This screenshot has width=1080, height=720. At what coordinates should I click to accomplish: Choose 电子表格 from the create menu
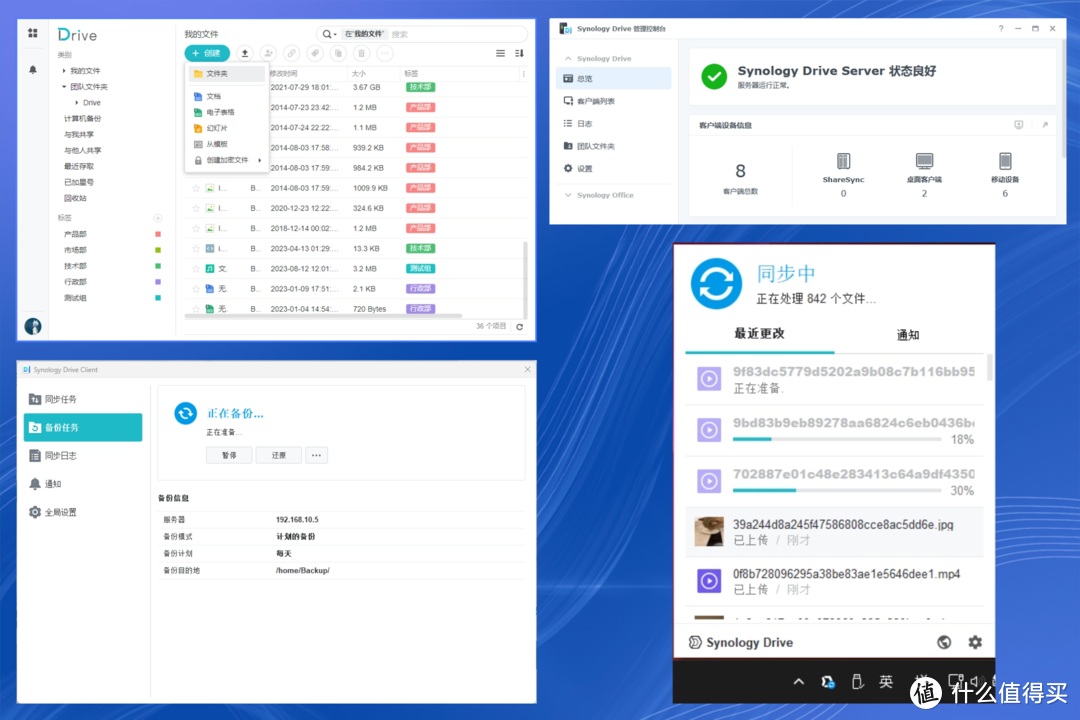coord(220,113)
